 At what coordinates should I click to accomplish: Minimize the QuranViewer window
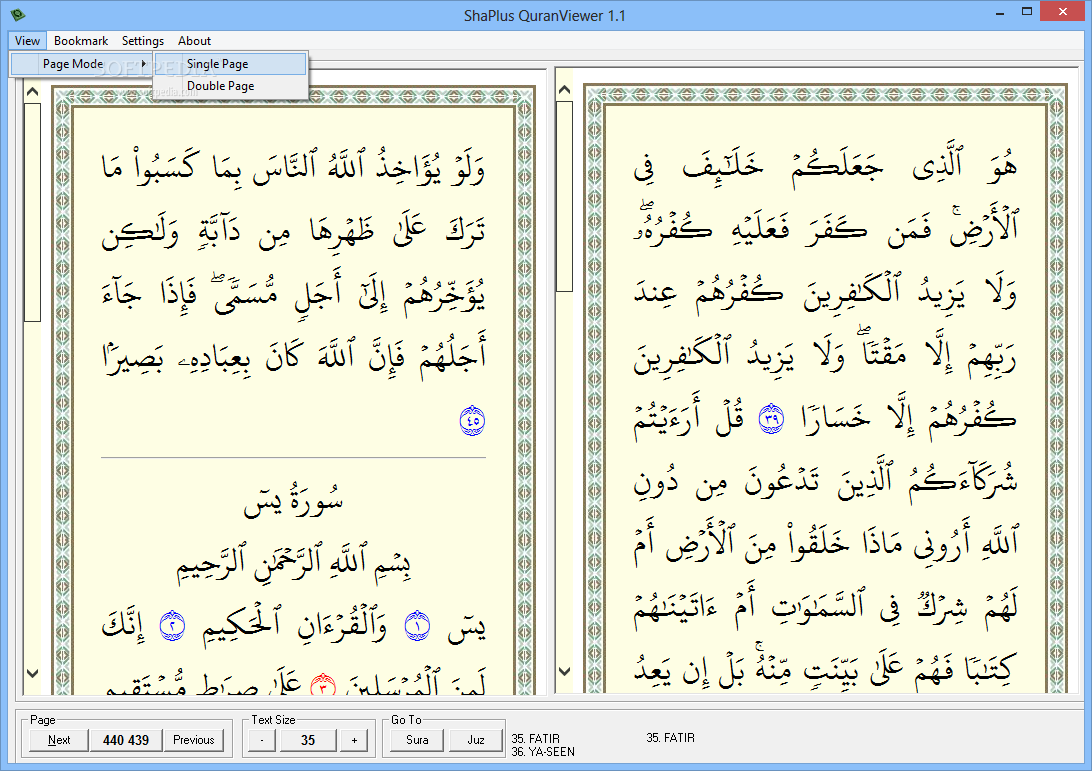1000,13
